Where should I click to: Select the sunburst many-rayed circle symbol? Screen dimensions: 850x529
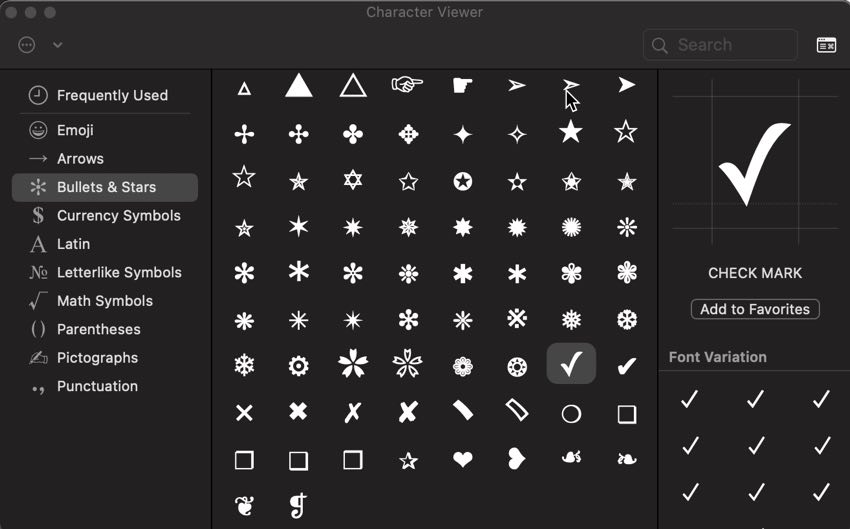click(x=571, y=227)
